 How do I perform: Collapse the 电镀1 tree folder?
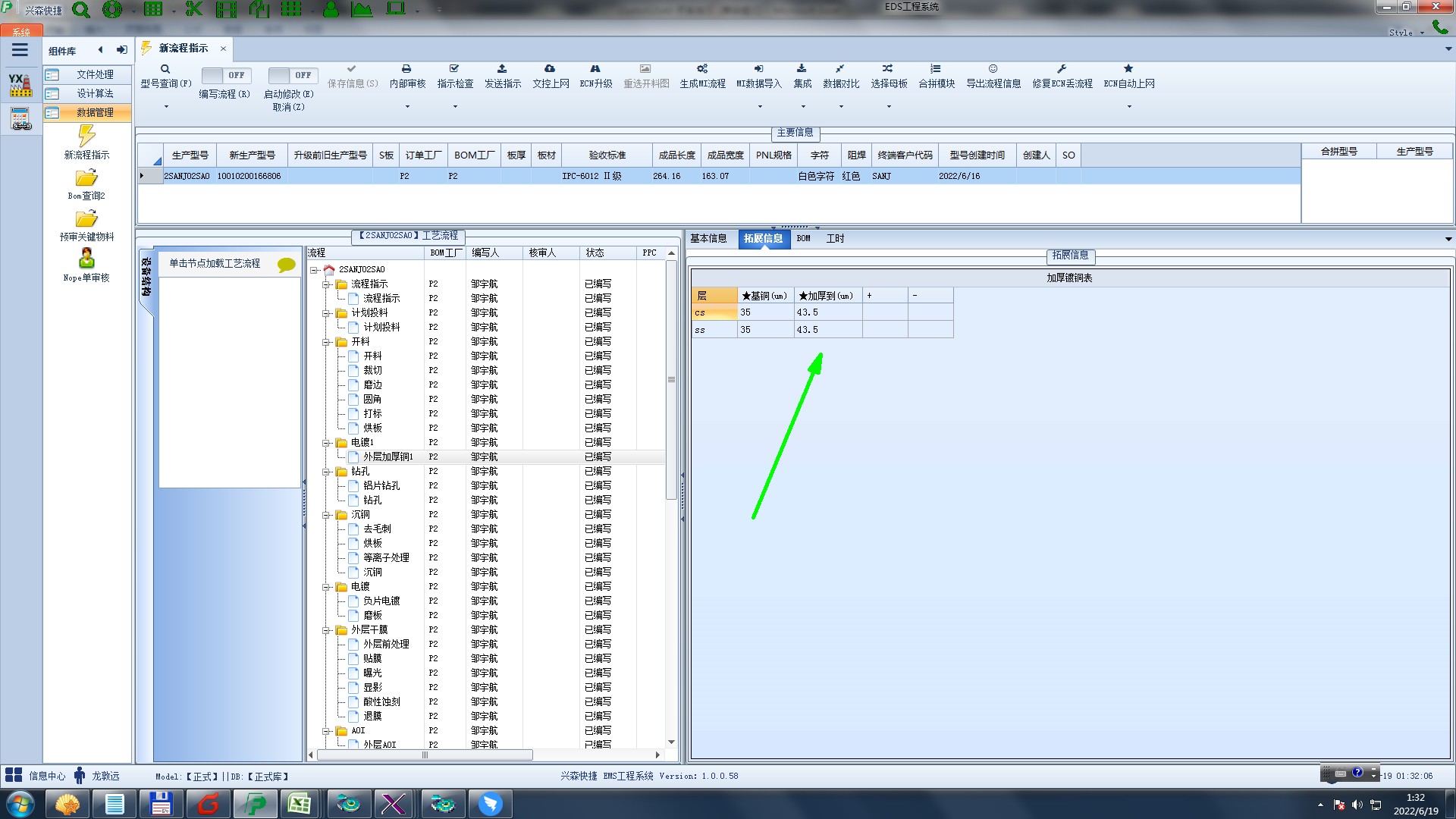[326, 442]
